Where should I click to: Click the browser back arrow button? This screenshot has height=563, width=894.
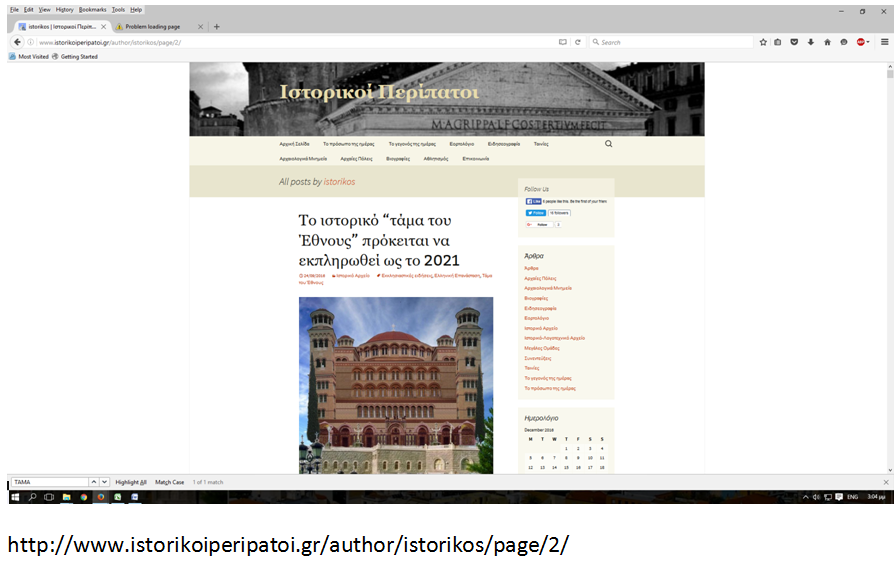(x=17, y=42)
